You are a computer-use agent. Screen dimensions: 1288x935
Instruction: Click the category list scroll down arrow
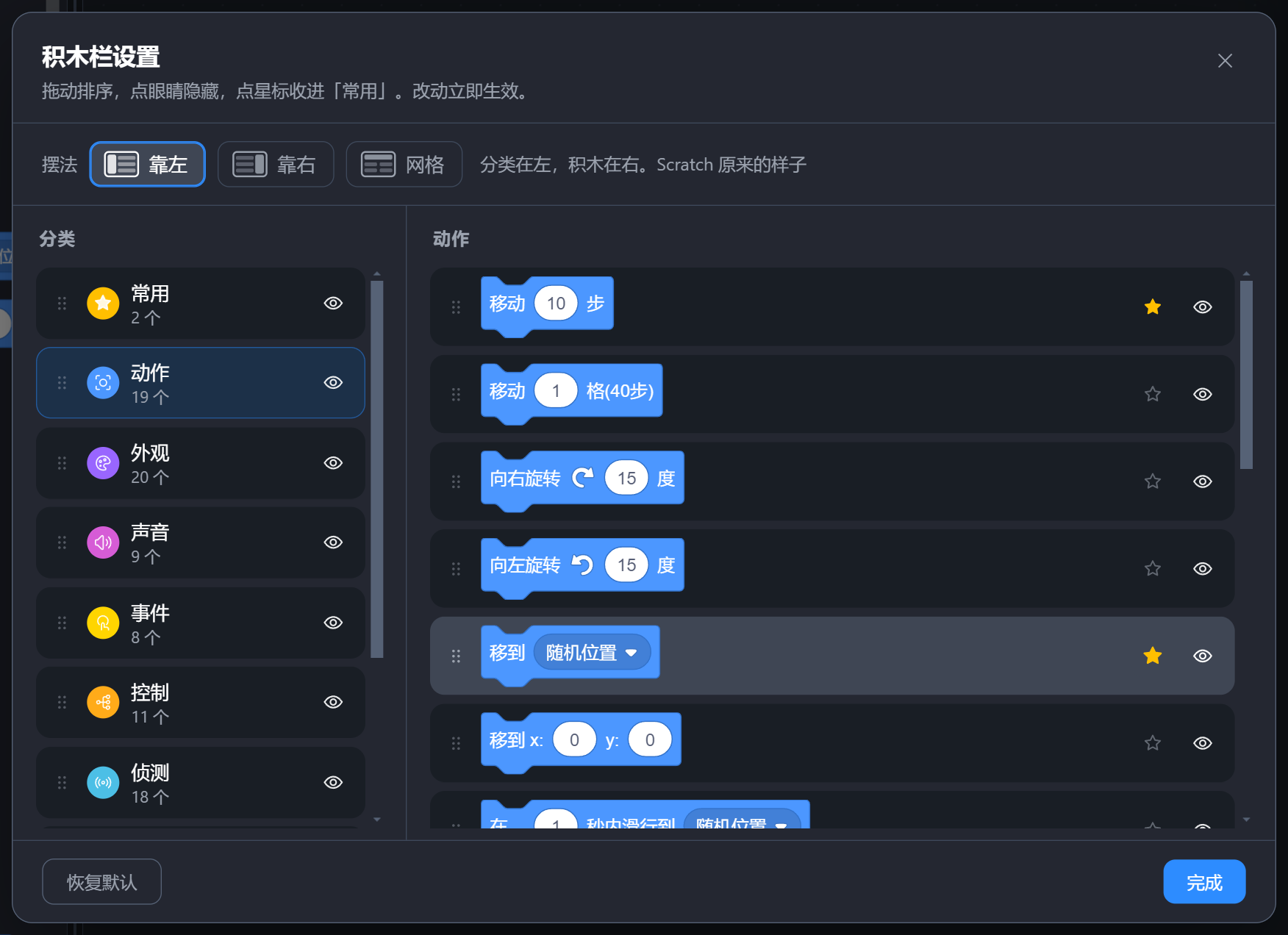(x=377, y=820)
